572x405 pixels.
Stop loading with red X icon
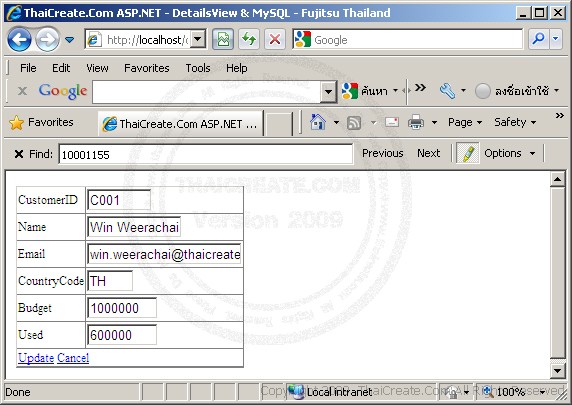pos(275,39)
